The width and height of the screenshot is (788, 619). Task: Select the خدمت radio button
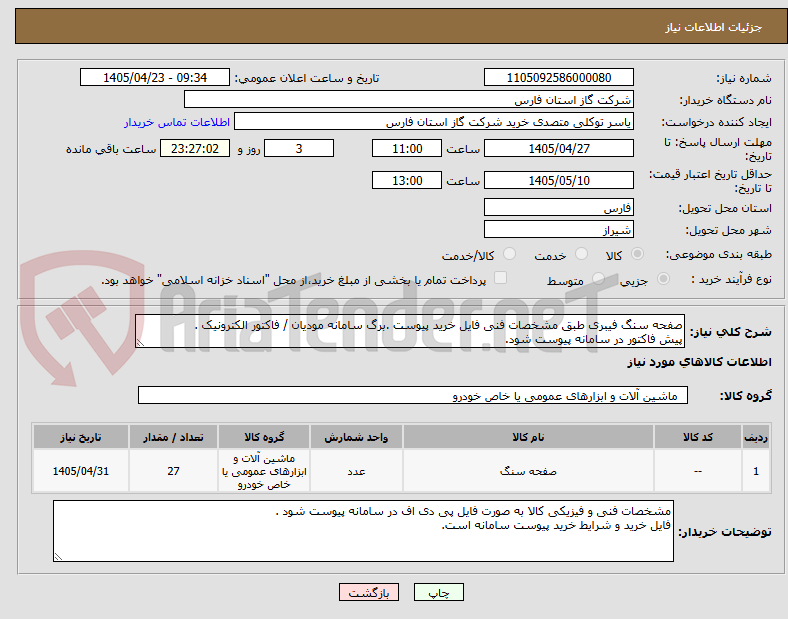(x=581, y=254)
